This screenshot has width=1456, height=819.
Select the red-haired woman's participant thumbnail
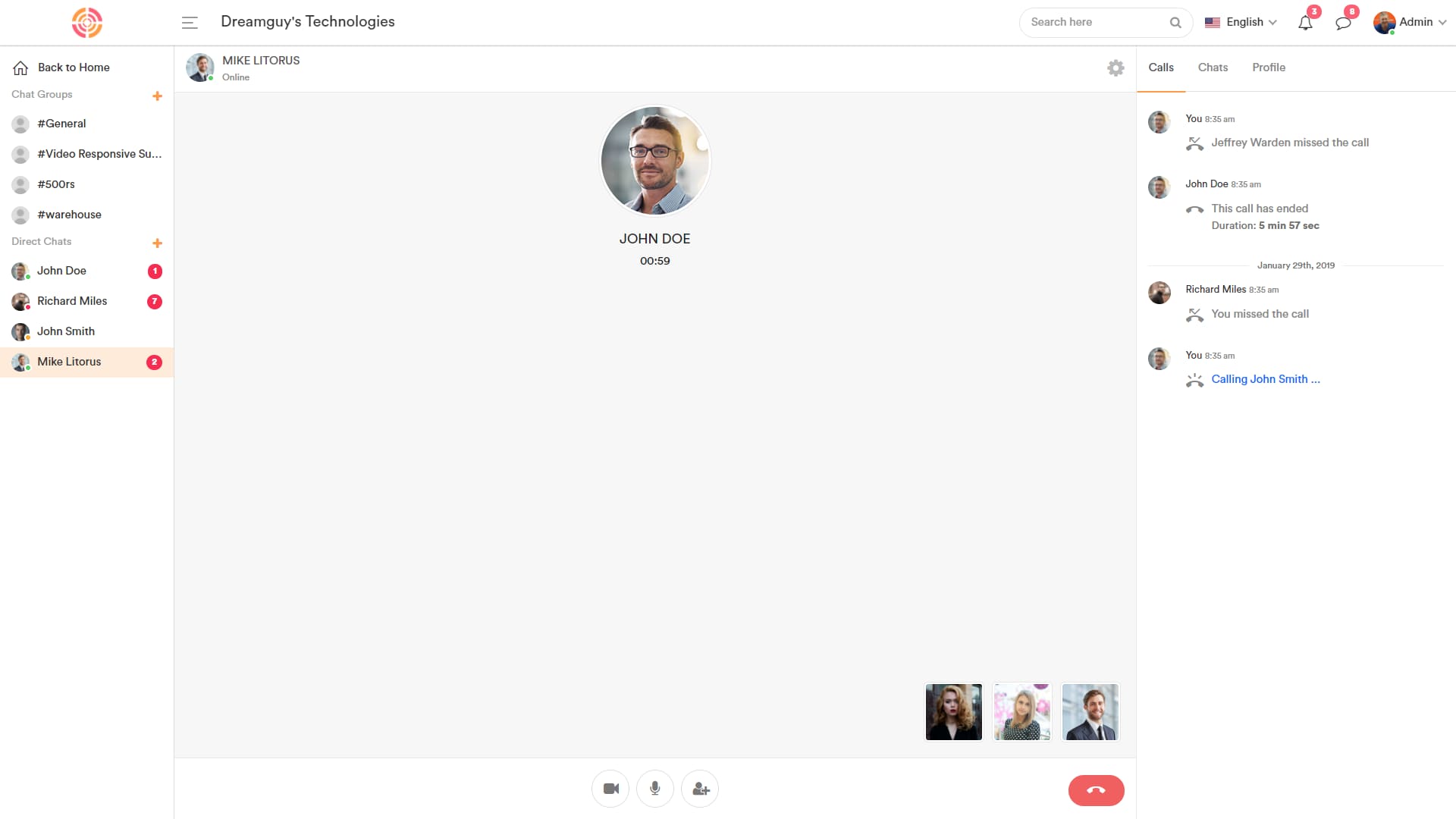(953, 711)
